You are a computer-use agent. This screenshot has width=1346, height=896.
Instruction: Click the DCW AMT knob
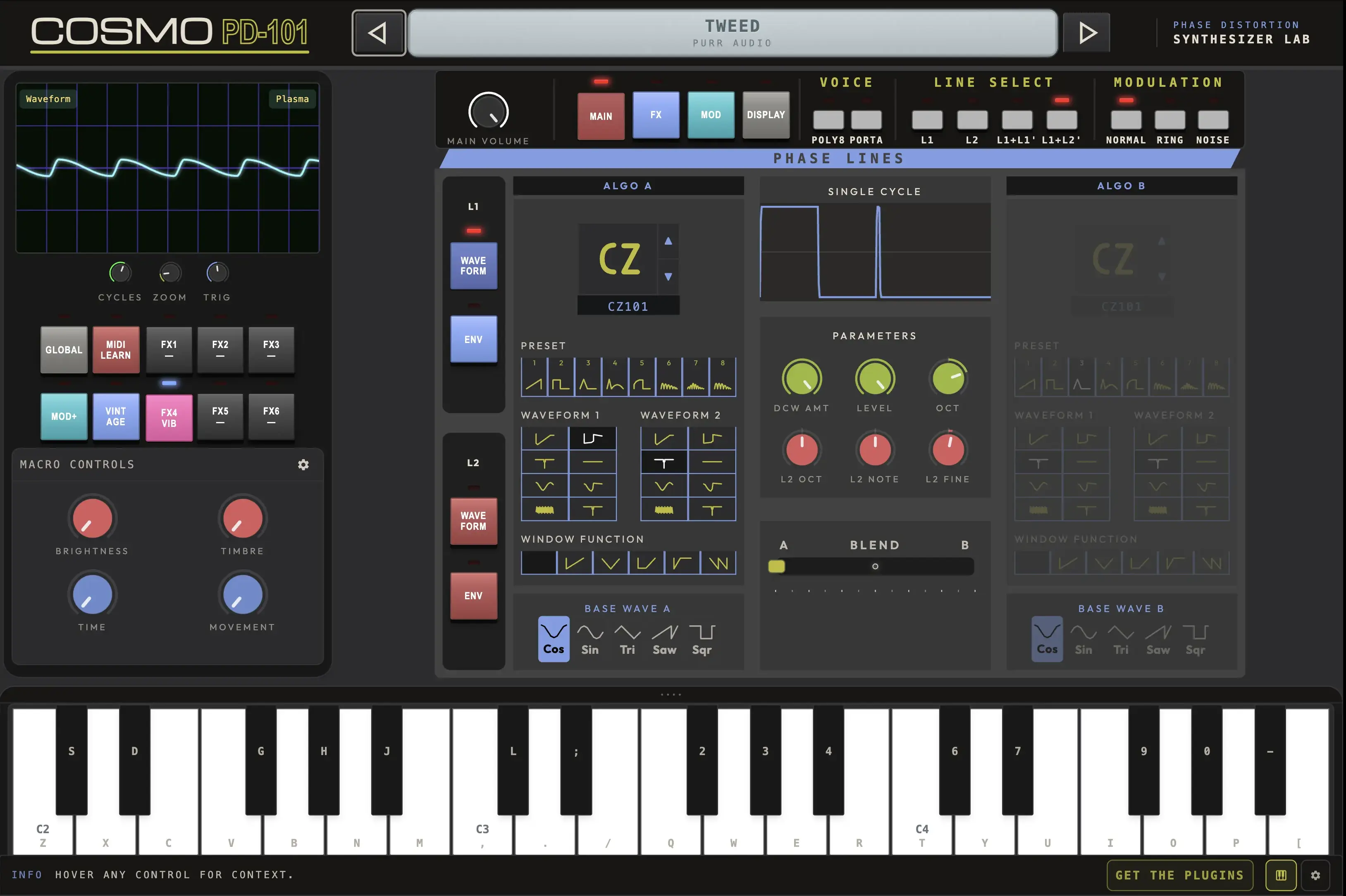[801, 378]
